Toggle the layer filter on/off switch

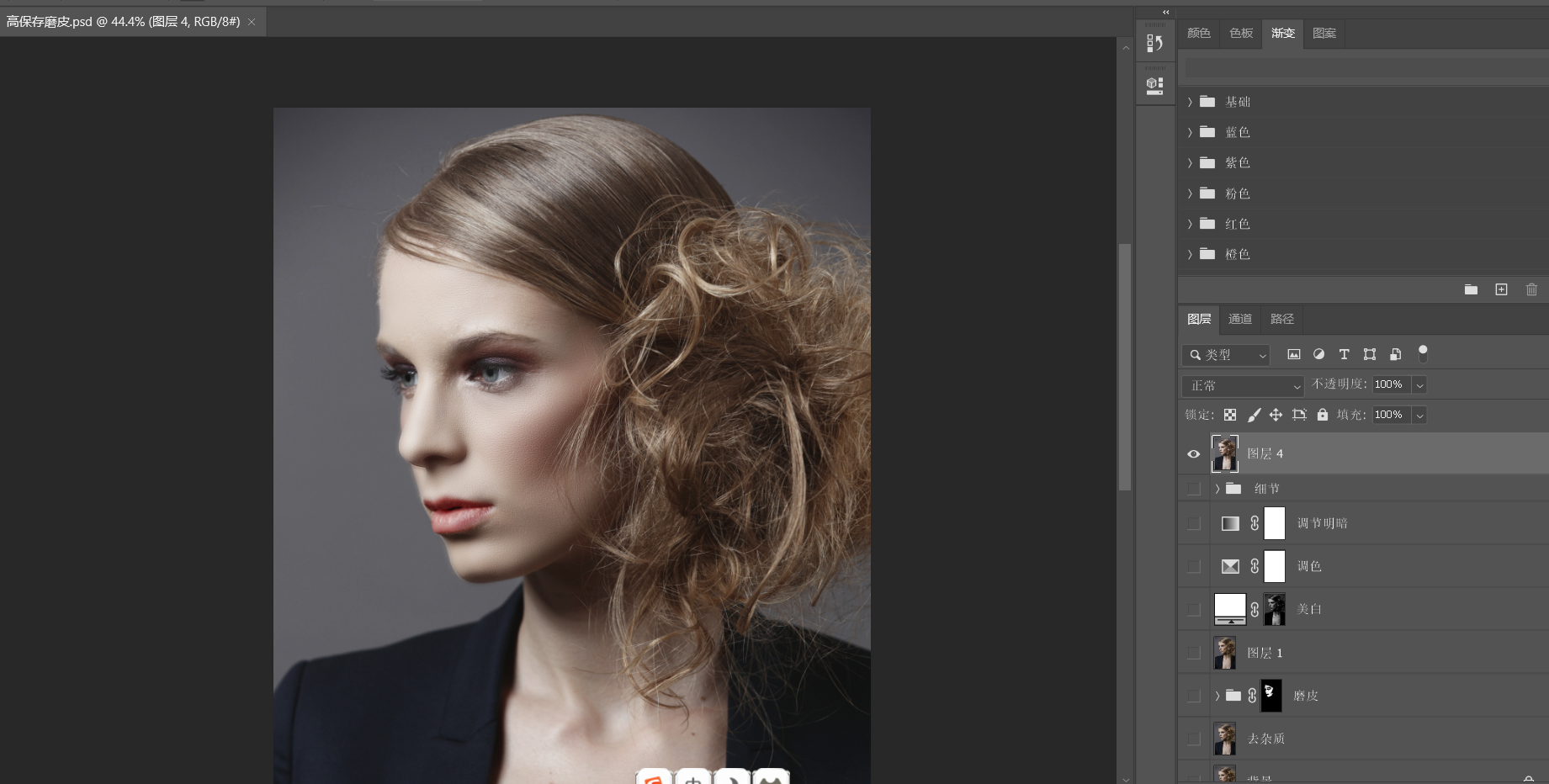pyautogui.click(x=1423, y=354)
